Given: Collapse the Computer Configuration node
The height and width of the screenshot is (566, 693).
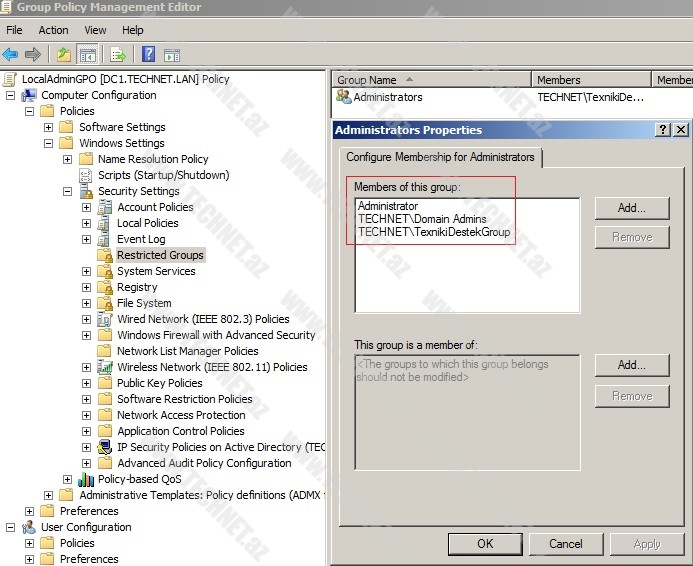Looking at the screenshot, I should [x=10, y=95].
